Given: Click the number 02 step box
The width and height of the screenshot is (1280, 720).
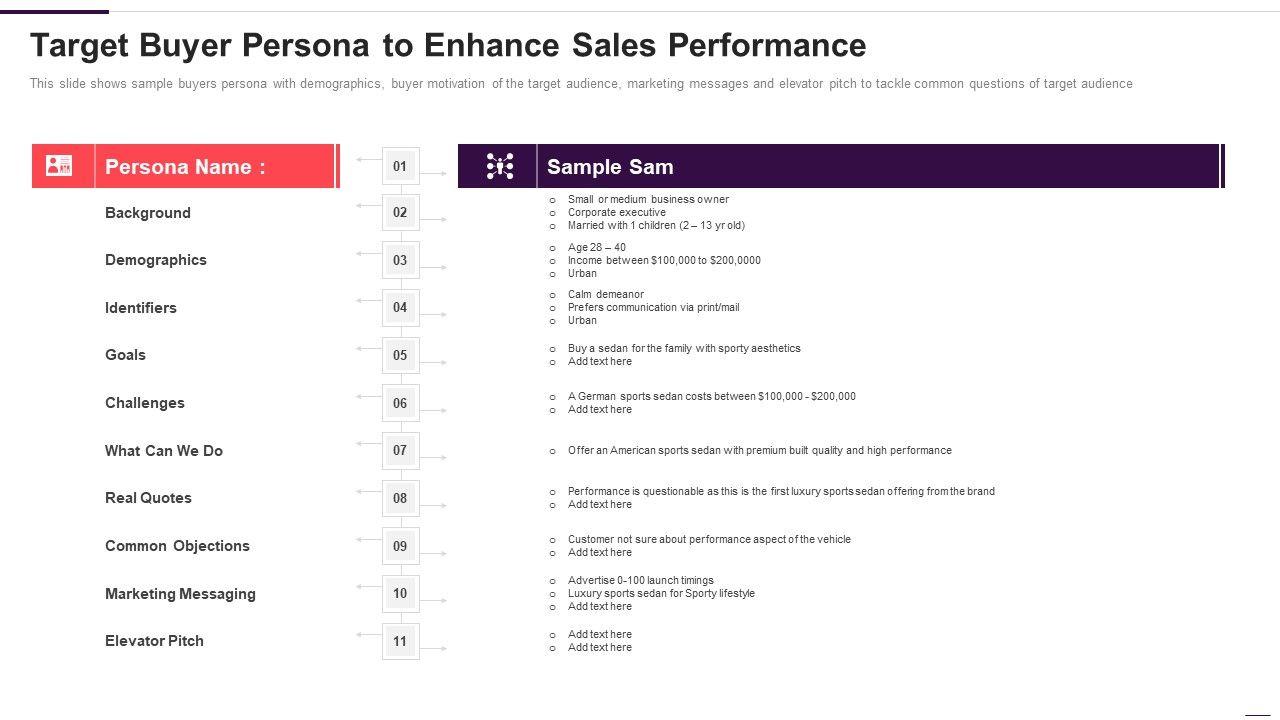Looking at the screenshot, I should [x=400, y=213].
